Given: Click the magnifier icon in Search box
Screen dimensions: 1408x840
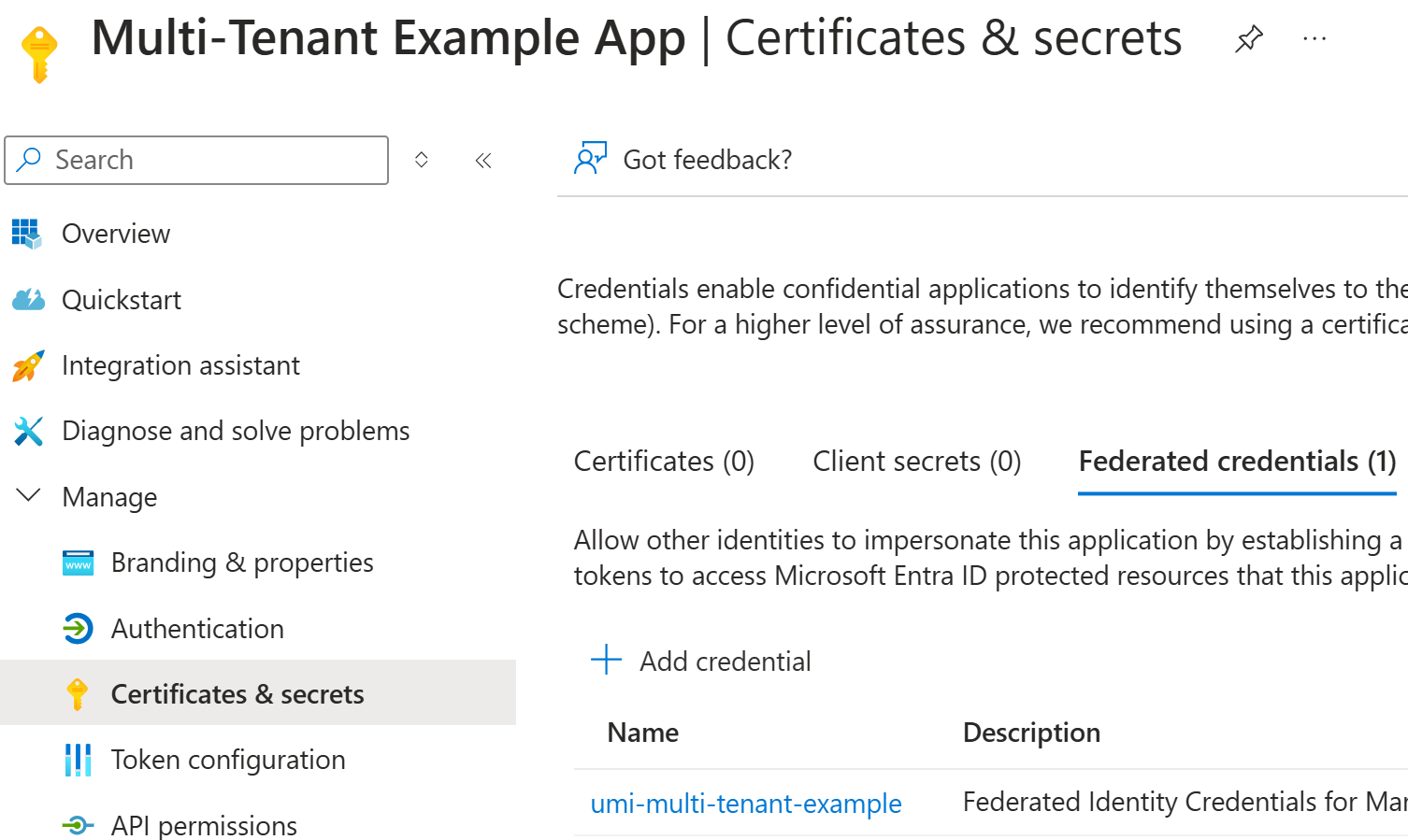Looking at the screenshot, I should click(29, 160).
